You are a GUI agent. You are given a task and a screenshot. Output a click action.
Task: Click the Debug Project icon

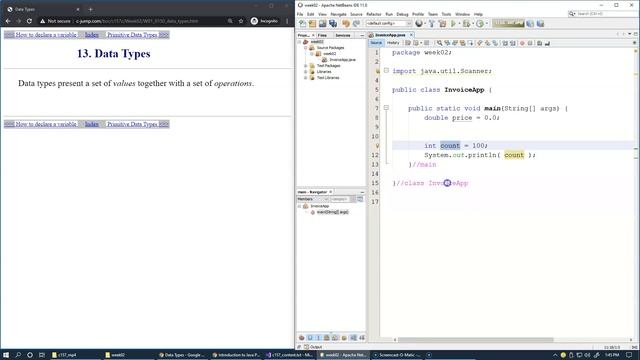pyautogui.click(x=466, y=24)
